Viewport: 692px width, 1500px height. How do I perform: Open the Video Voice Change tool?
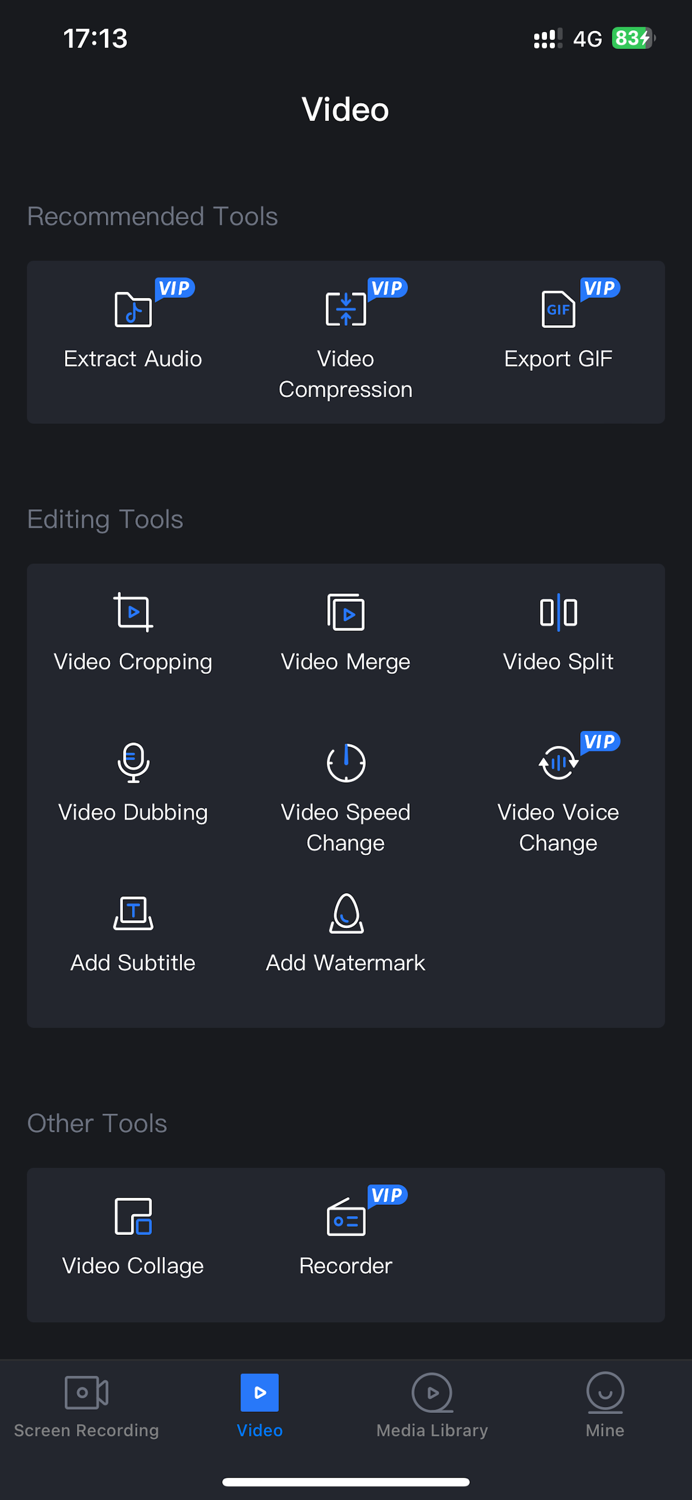pyautogui.click(x=558, y=795)
